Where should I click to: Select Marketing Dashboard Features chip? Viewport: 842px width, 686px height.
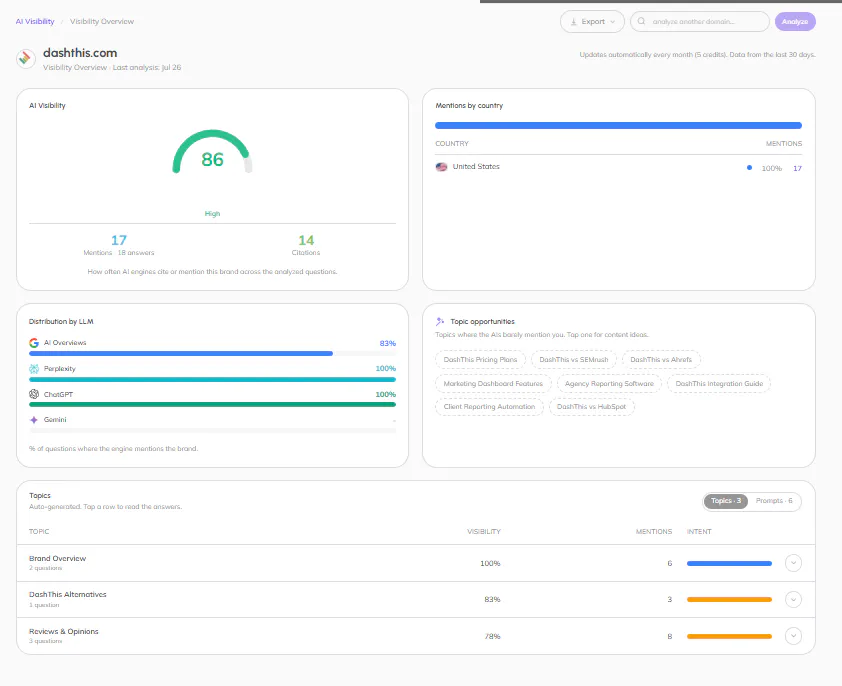[493, 384]
